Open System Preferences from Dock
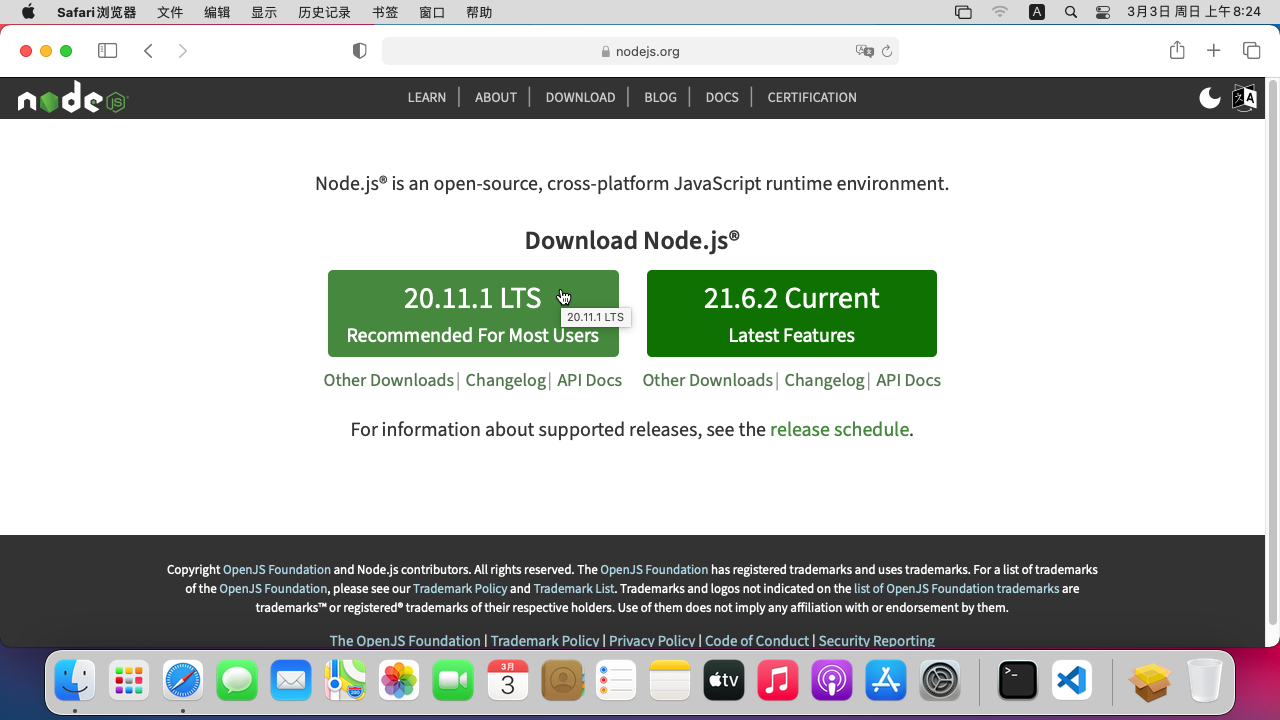 940,681
